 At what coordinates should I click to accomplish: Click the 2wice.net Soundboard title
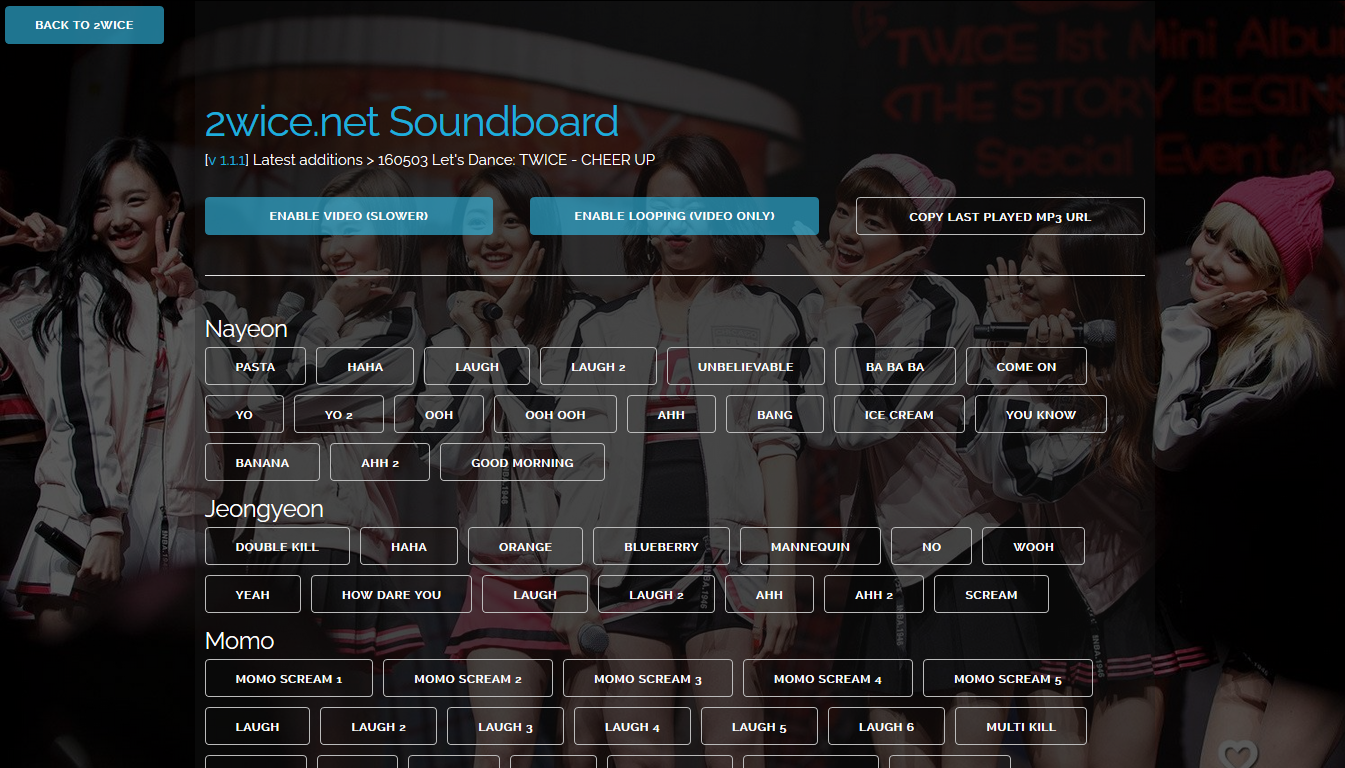[412, 121]
